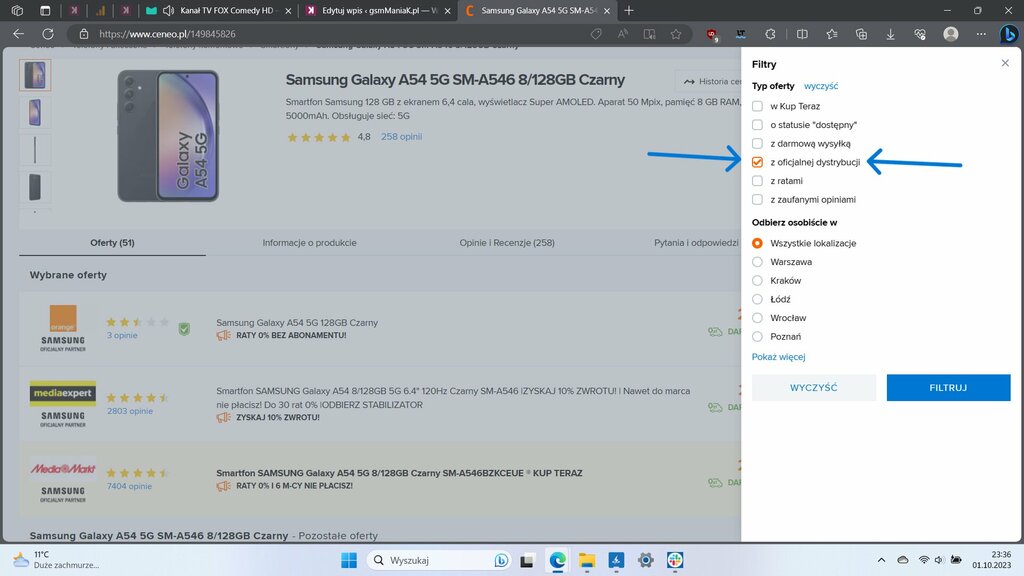
Task: Mute the Kanał TV FOX Comedy tab
Action: pyautogui.click(x=168, y=10)
